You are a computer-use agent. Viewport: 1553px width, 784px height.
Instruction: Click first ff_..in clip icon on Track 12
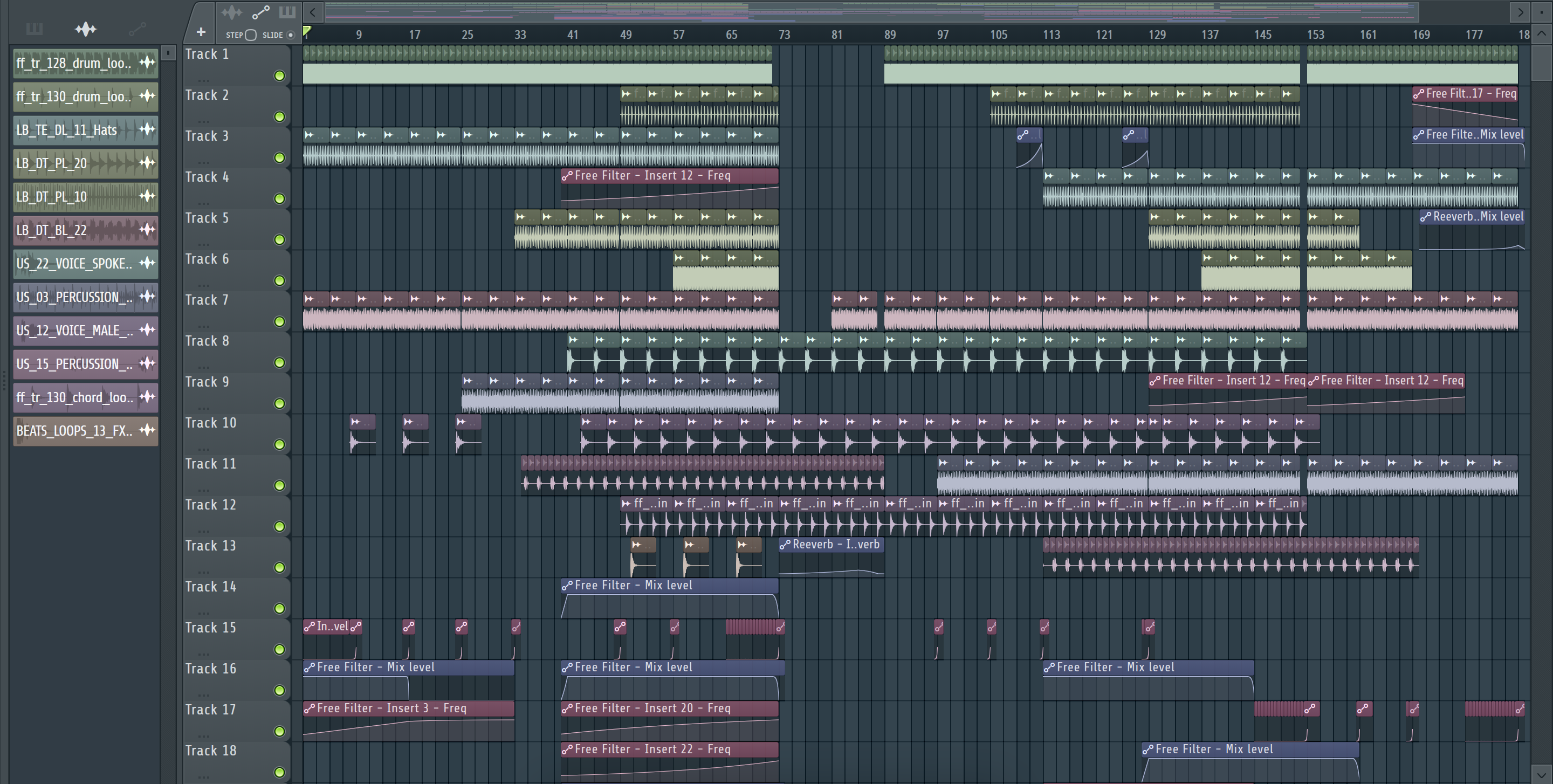(x=627, y=503)
